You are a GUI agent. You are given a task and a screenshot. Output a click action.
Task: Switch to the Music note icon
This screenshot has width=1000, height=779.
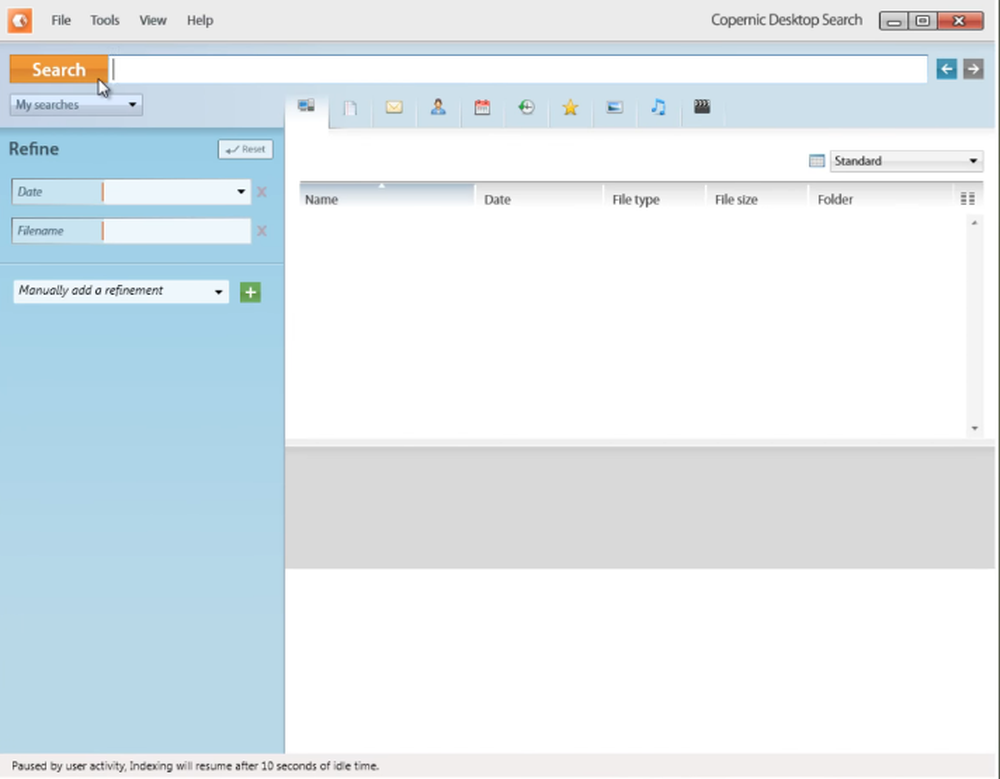[x=658, y=107]
